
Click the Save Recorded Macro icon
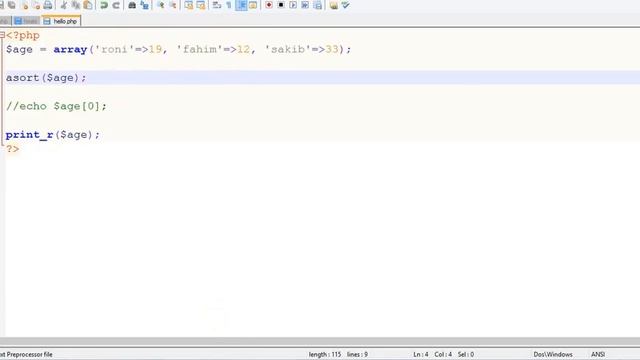pos(317,5)
